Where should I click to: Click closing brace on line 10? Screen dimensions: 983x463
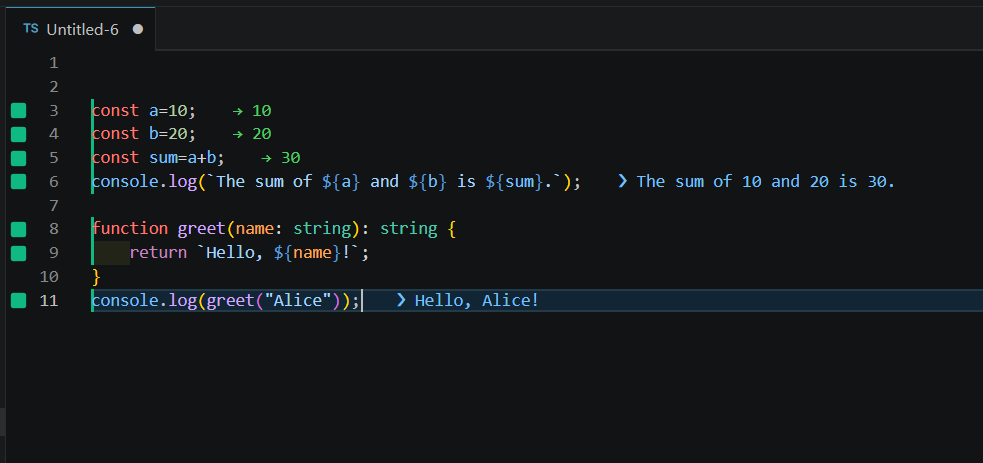point(96,276)
